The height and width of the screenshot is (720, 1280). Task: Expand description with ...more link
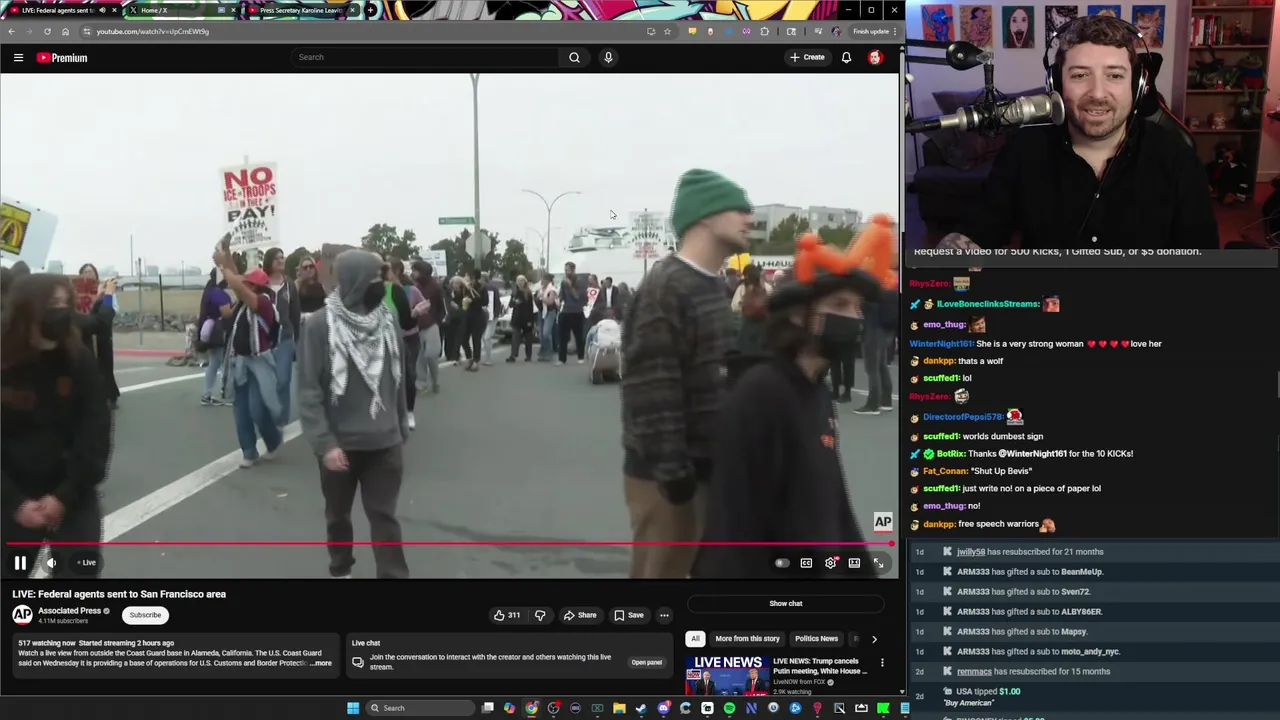321,663
